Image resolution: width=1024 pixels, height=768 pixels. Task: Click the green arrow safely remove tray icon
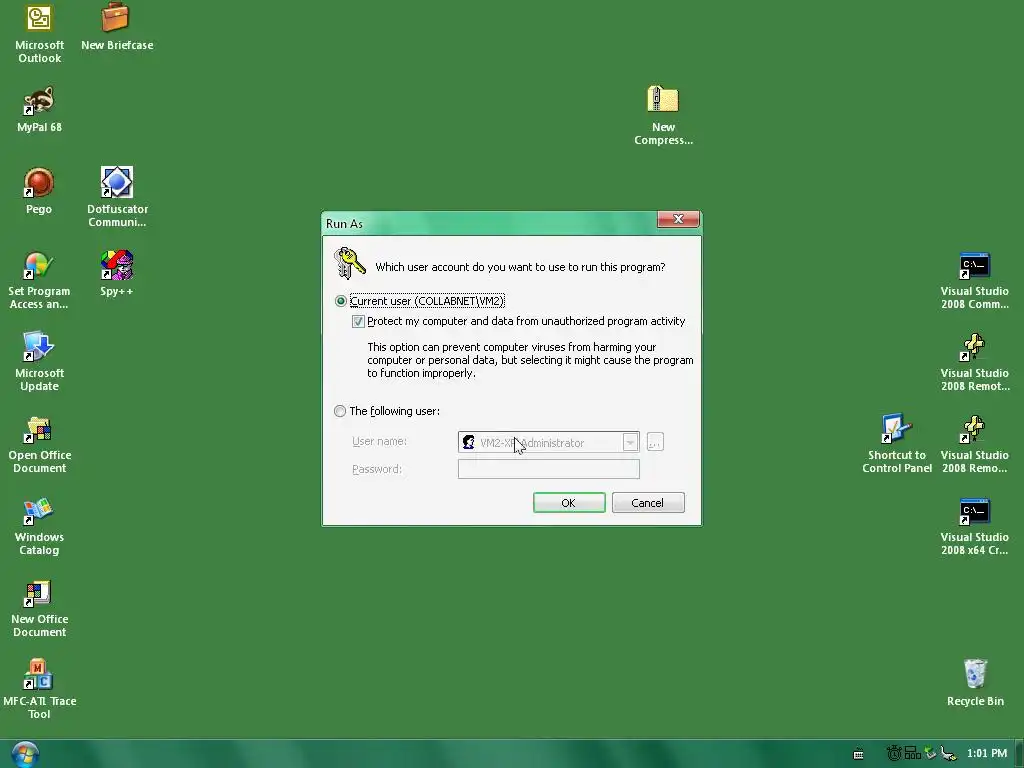click(x=930, y=753)
